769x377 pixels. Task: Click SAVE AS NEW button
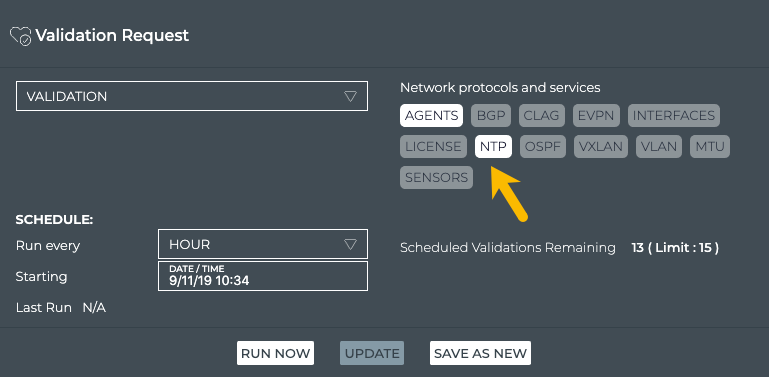point(481,353)
